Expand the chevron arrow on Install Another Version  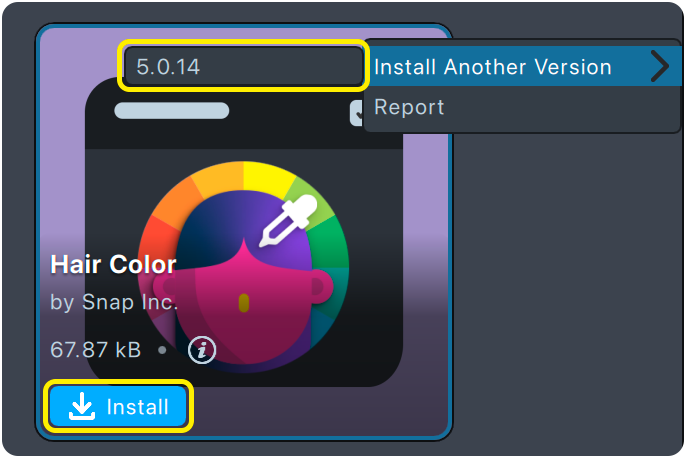click(x=659, y=66)
